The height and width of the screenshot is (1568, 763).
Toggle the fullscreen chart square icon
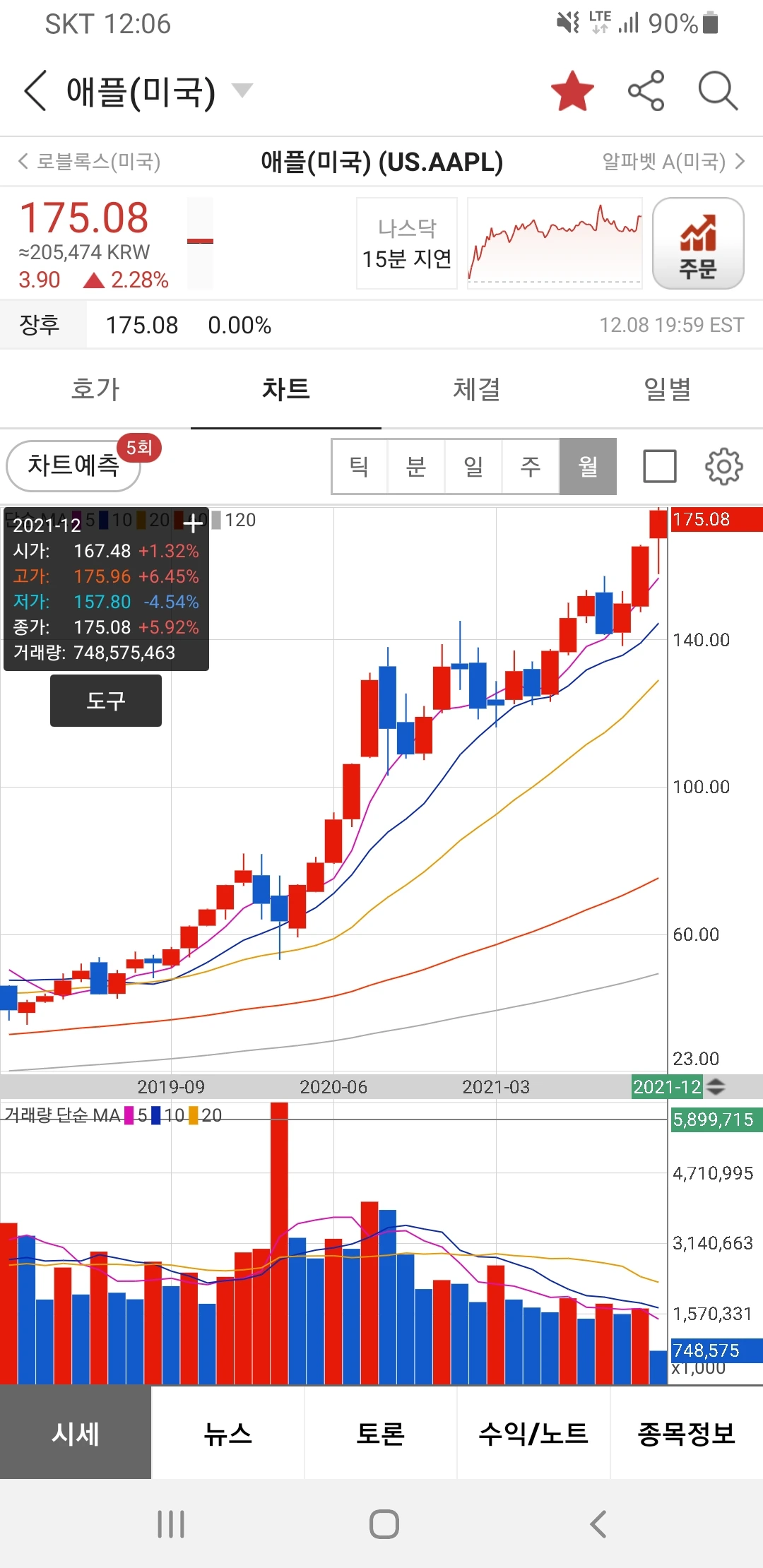[x=660, y=466]
